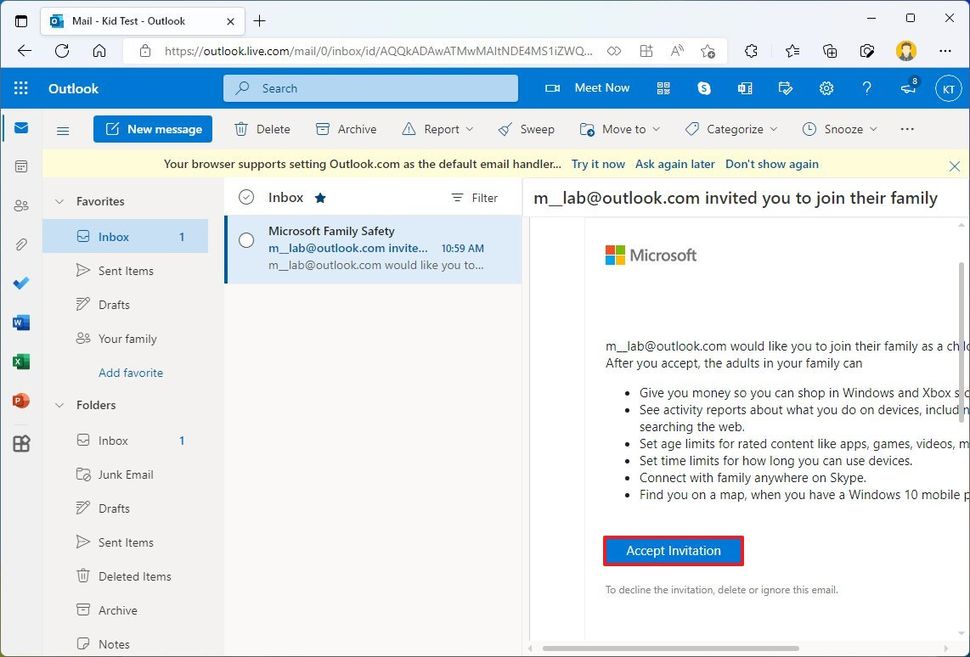Open the Calendar icon in left rail

tap(21, 166)
